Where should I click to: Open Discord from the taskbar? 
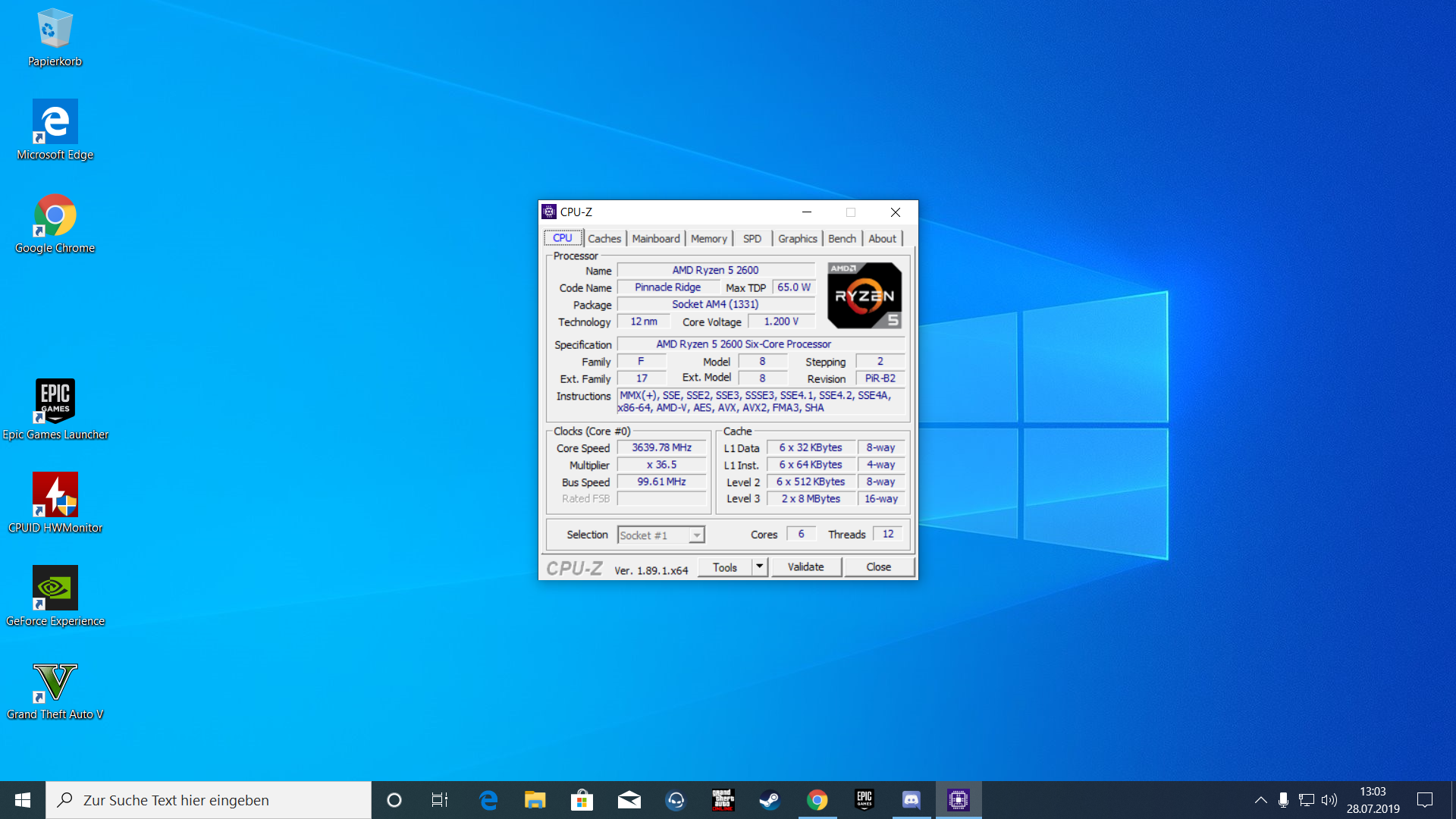click(x=911, y=800)
